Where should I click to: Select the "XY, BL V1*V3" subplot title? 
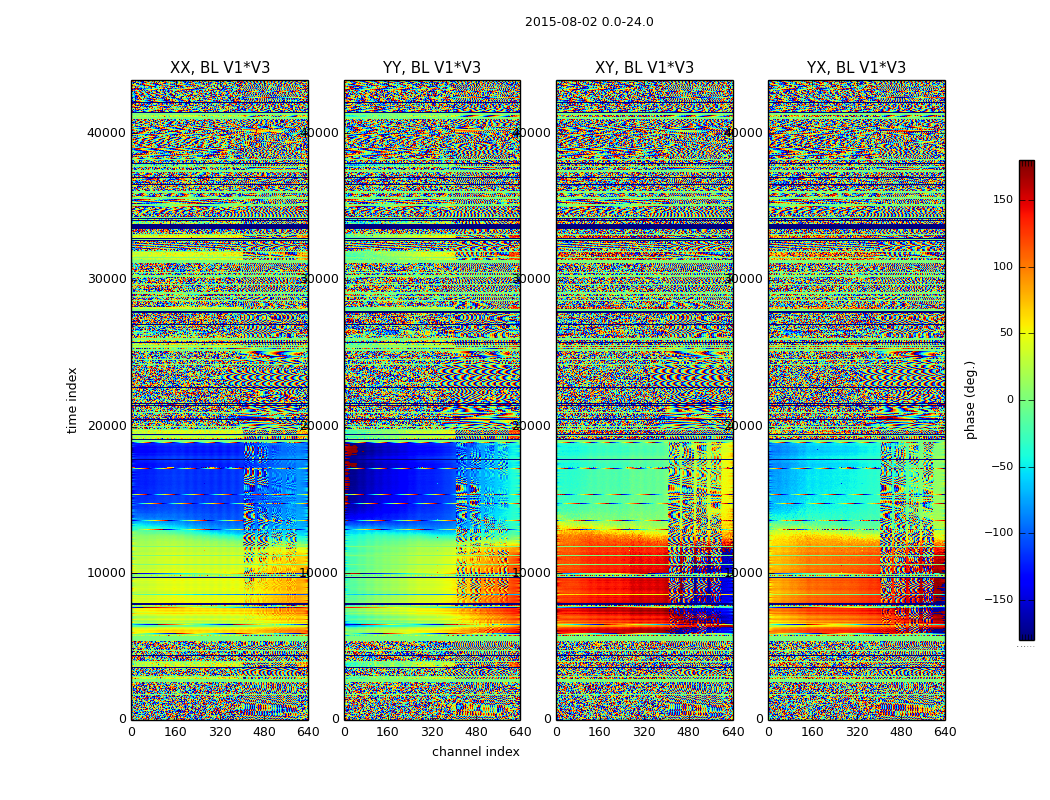coord(644,68)
